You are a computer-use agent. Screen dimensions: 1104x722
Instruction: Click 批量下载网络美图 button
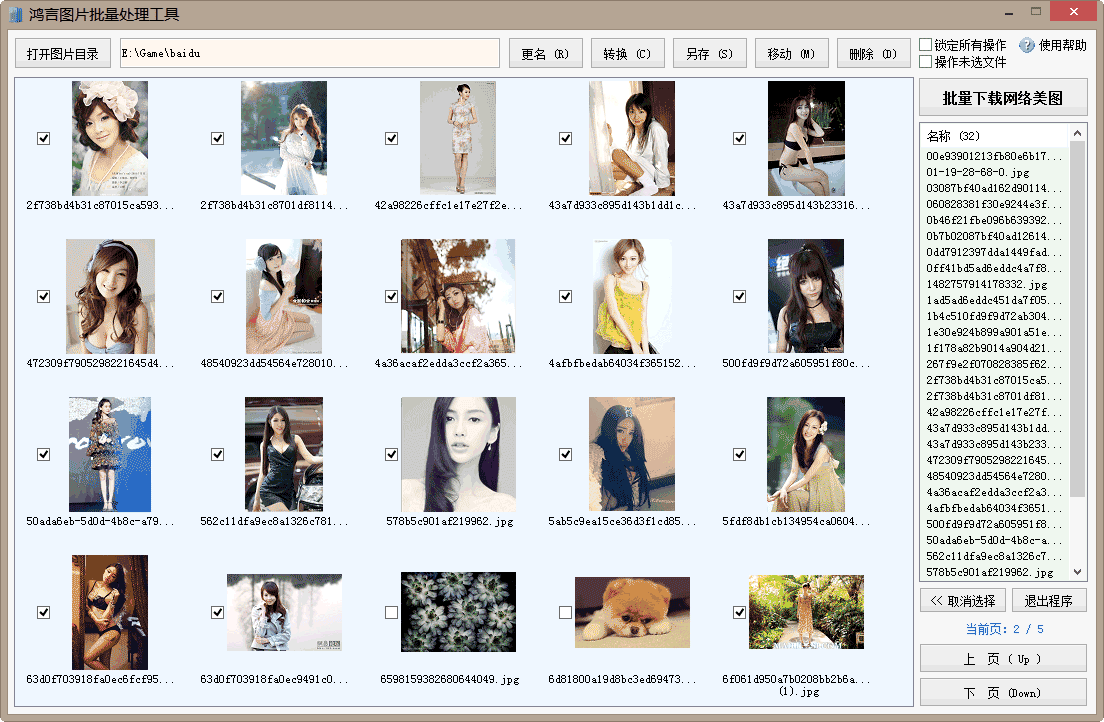click(1003, 98)
